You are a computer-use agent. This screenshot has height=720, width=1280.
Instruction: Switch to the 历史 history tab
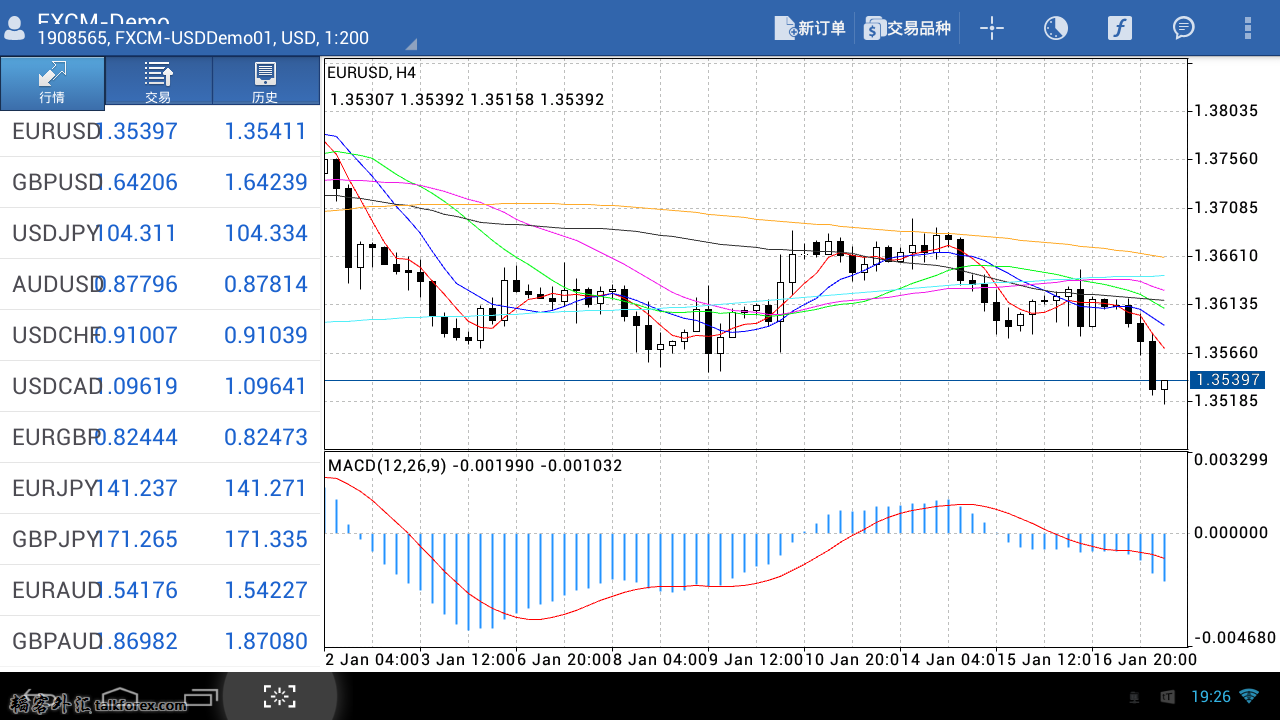(x=265, y=82)
